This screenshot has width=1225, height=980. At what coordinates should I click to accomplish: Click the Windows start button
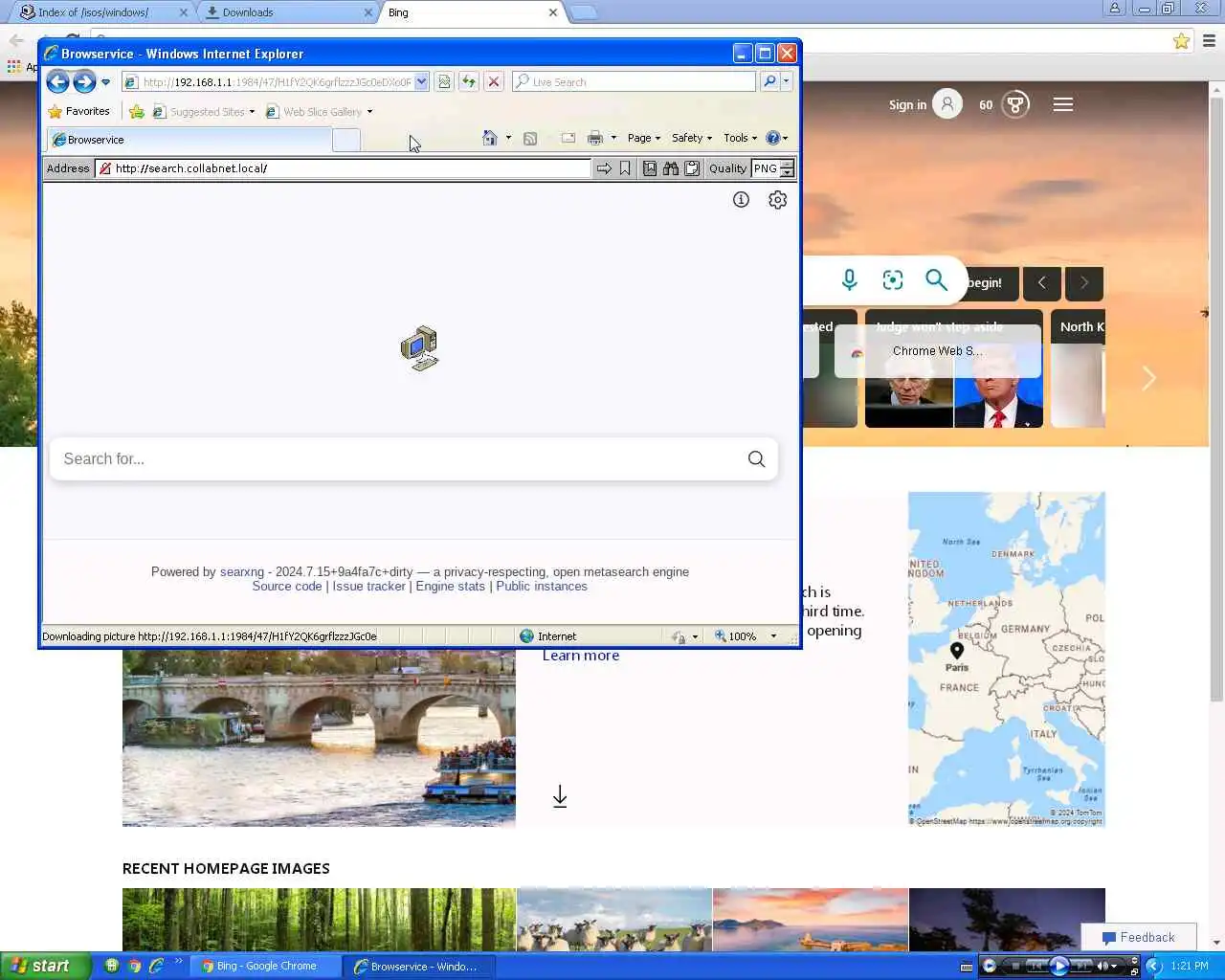[45, 966]
